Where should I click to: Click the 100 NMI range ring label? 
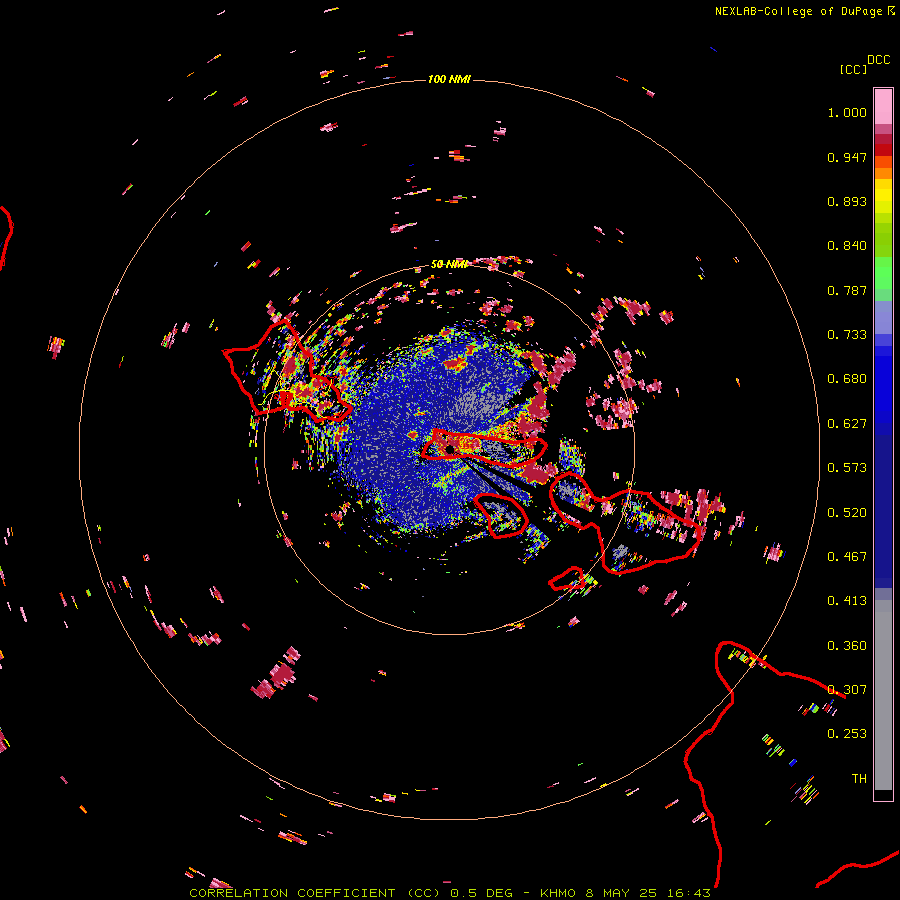coord(449,79)
